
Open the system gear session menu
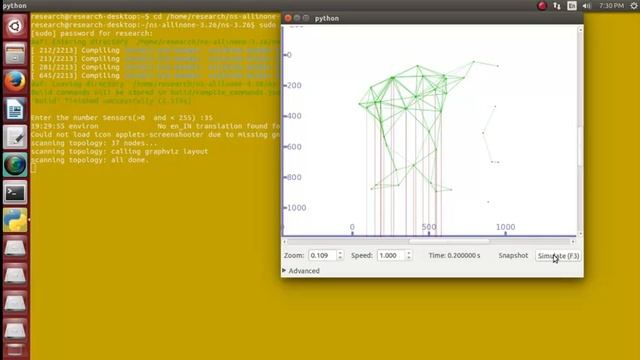point(634,6)
